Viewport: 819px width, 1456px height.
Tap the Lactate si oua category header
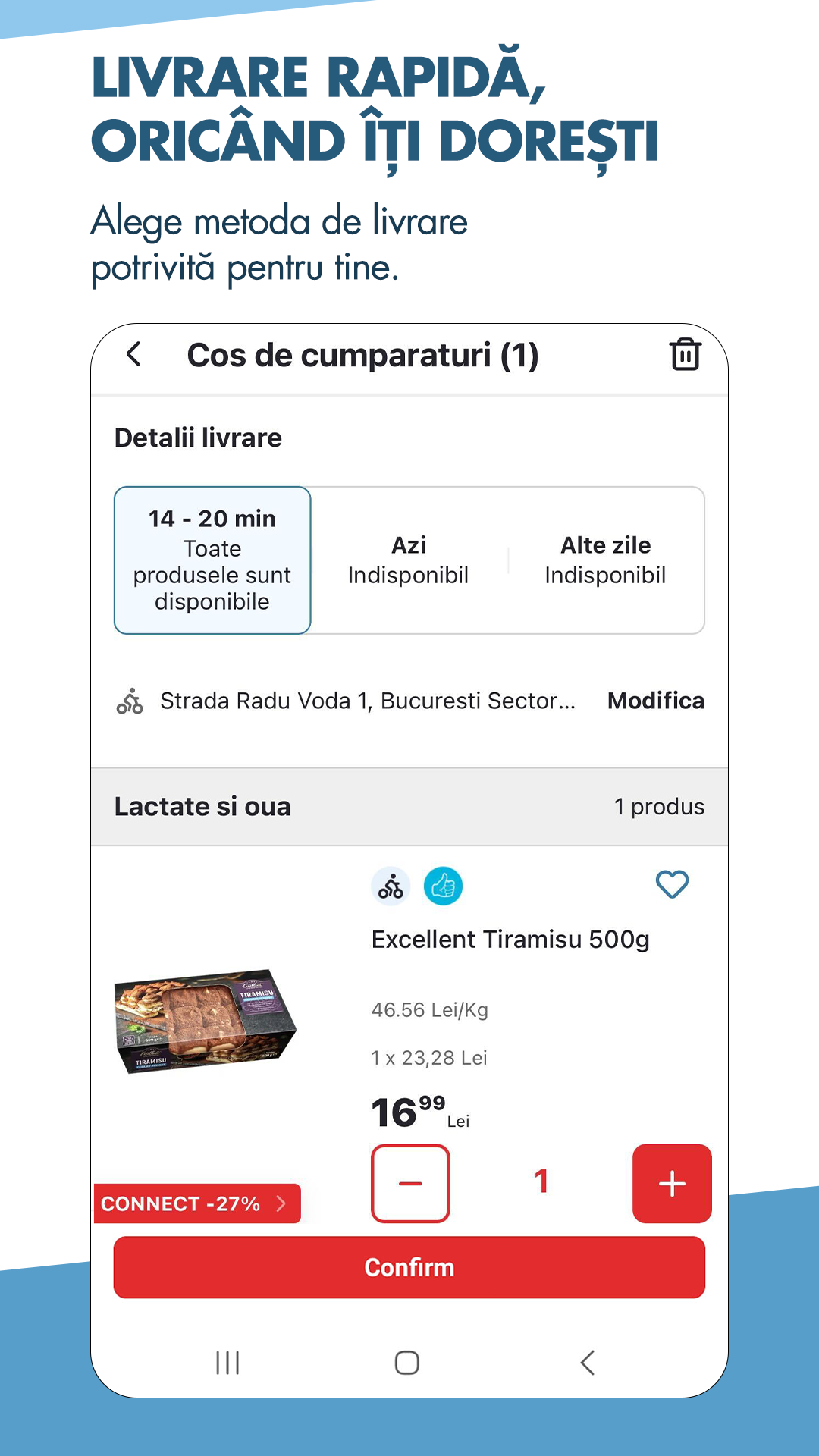click(x=202, y=807)
